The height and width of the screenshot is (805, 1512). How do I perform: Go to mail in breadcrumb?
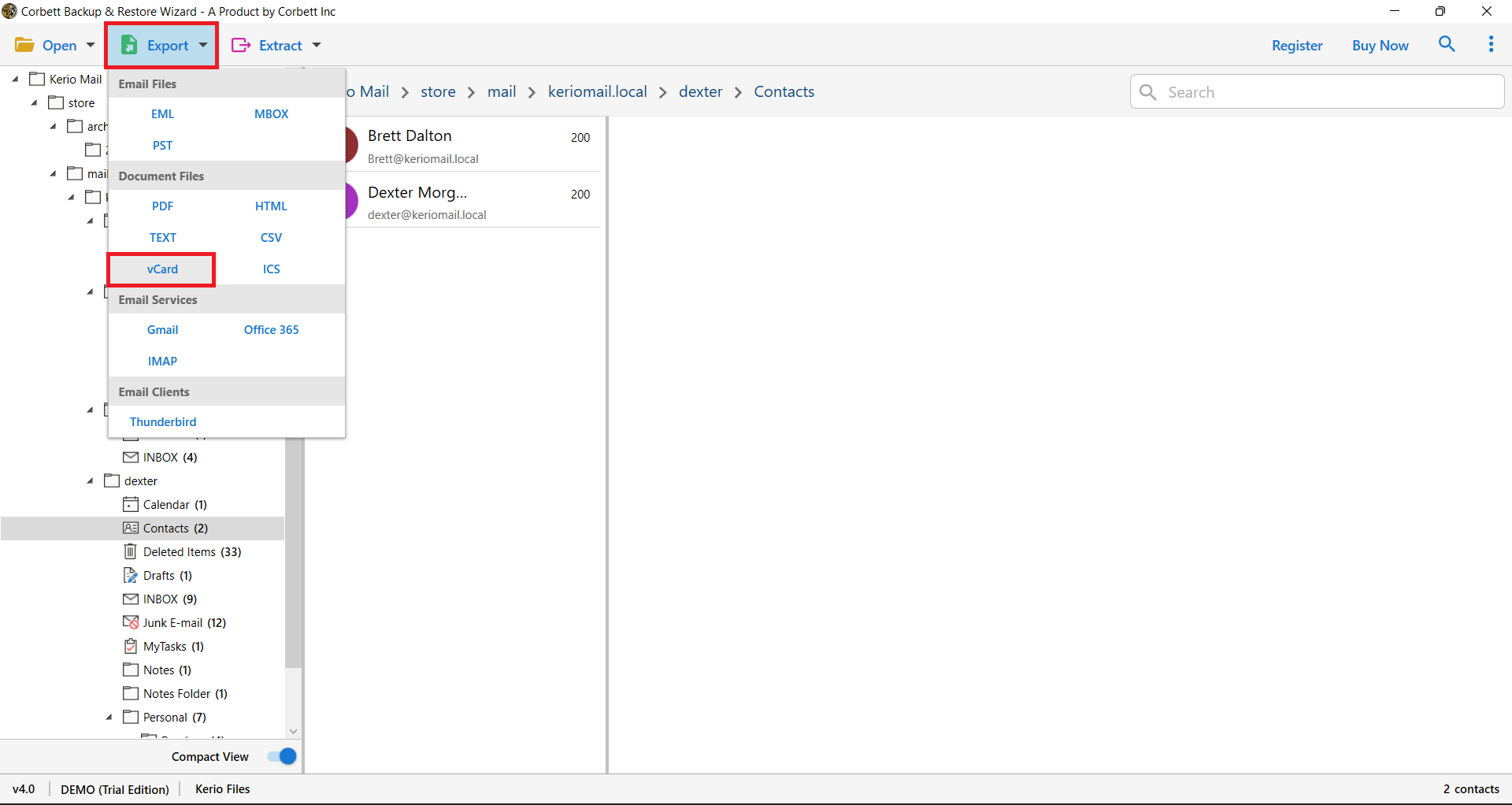502,91
